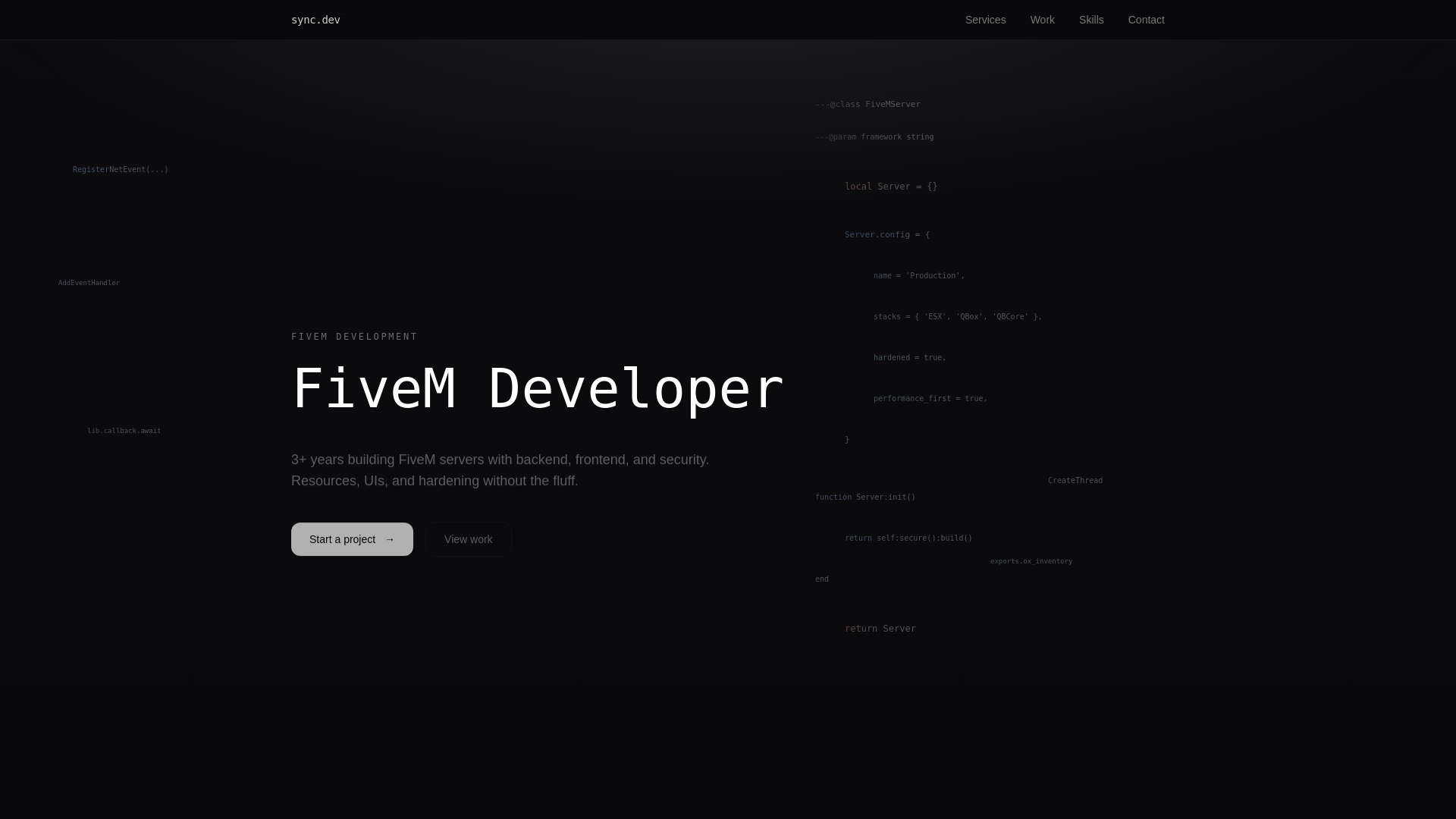The image size is (1456, 819).
Task: Click the name = 'Production' code line
Action: click(919, 276)
